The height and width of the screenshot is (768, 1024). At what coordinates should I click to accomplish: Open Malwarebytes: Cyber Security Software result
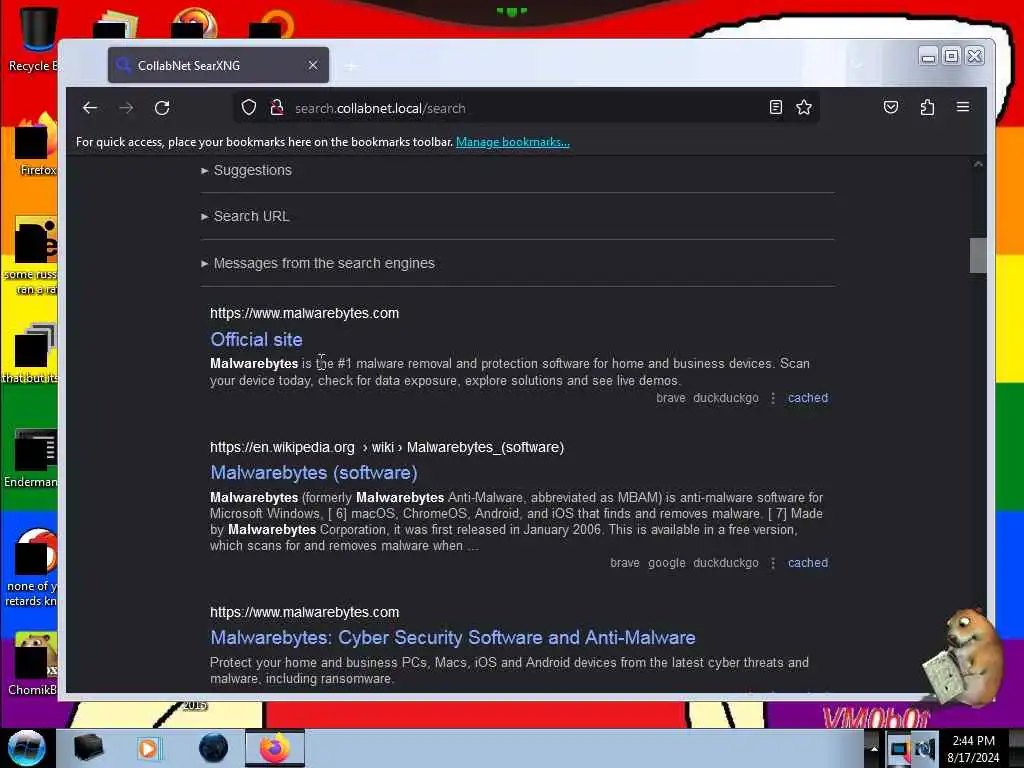[453, 637]
